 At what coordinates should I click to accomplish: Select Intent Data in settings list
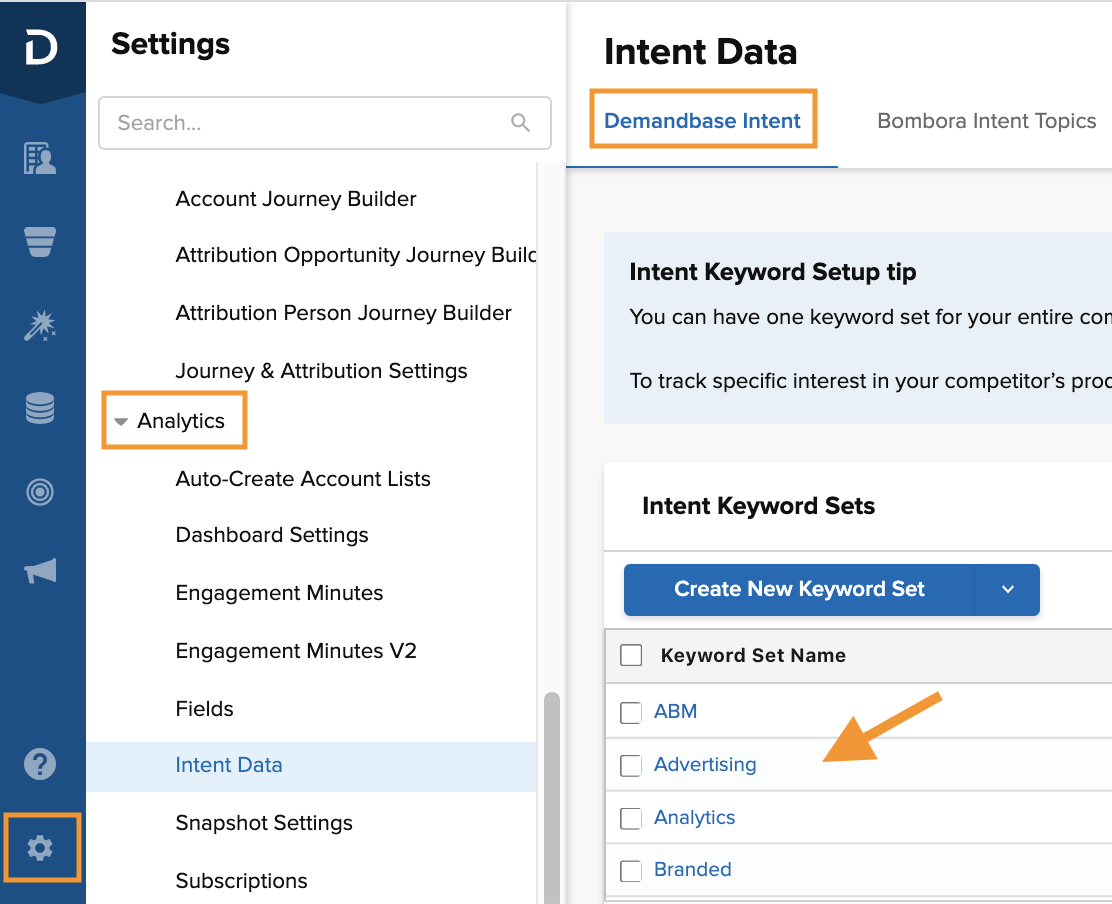point(311,766)
